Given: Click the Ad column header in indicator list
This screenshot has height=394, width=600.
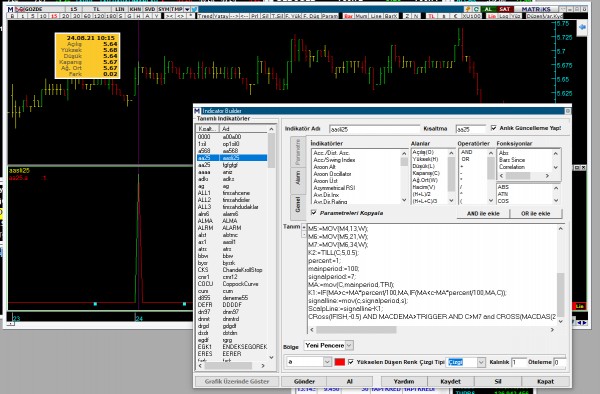Looking at the screenshot, I should (x=244, y=129).
